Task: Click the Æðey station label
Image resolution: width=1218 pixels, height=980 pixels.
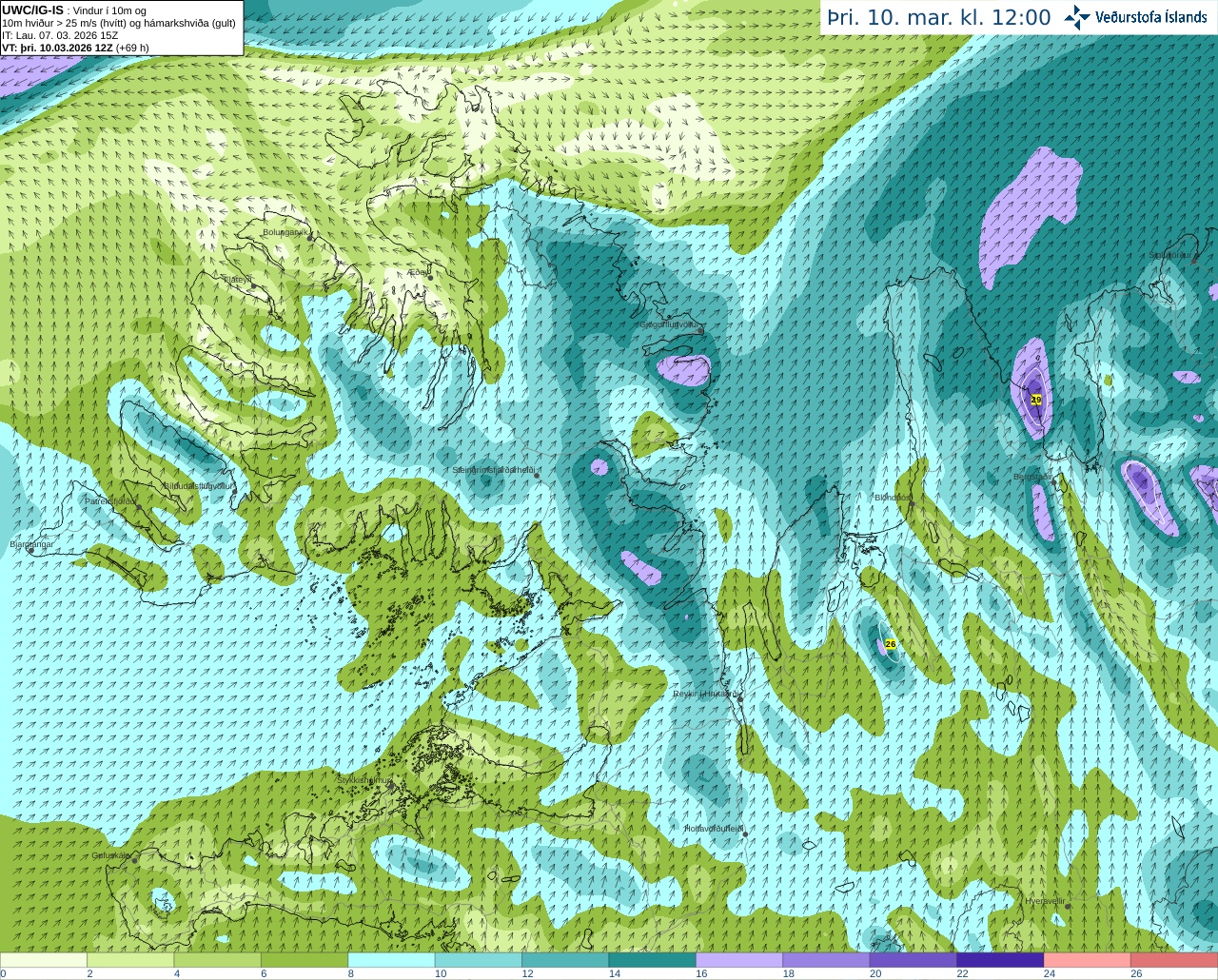Action: pyautogui.click(x=418, y=271)
